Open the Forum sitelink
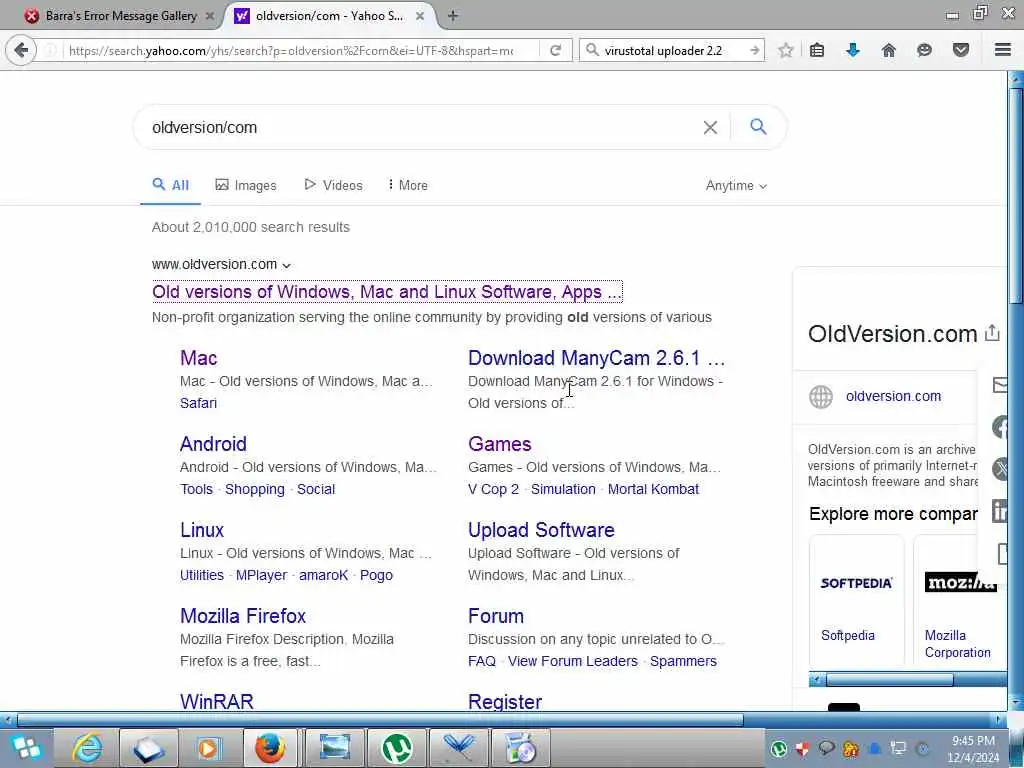Image resolution: width=1024 pixels, height=768 pixels. [496, 616]
